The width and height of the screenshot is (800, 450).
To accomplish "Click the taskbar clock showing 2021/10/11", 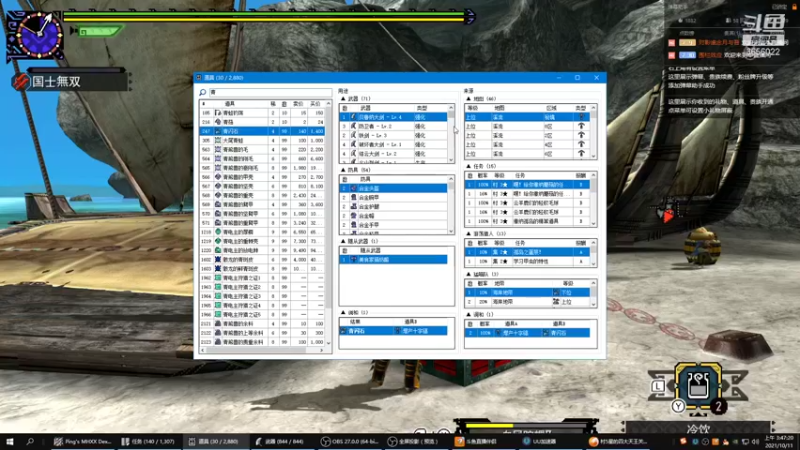I will [779, 441].
